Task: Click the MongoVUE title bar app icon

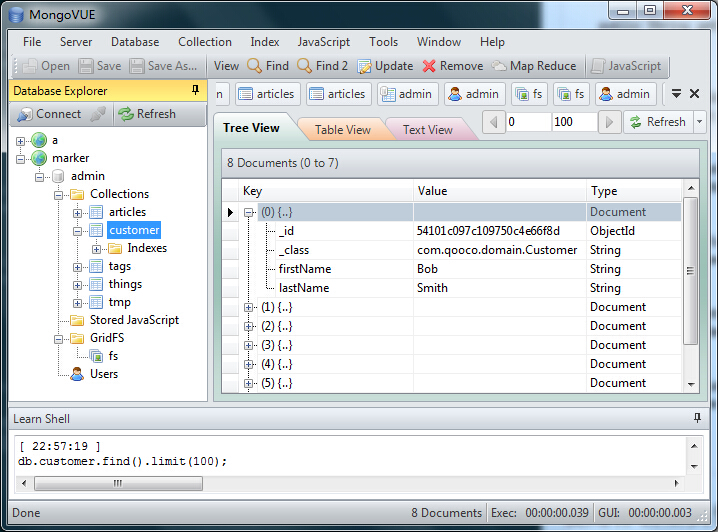Action: point(16,15)
